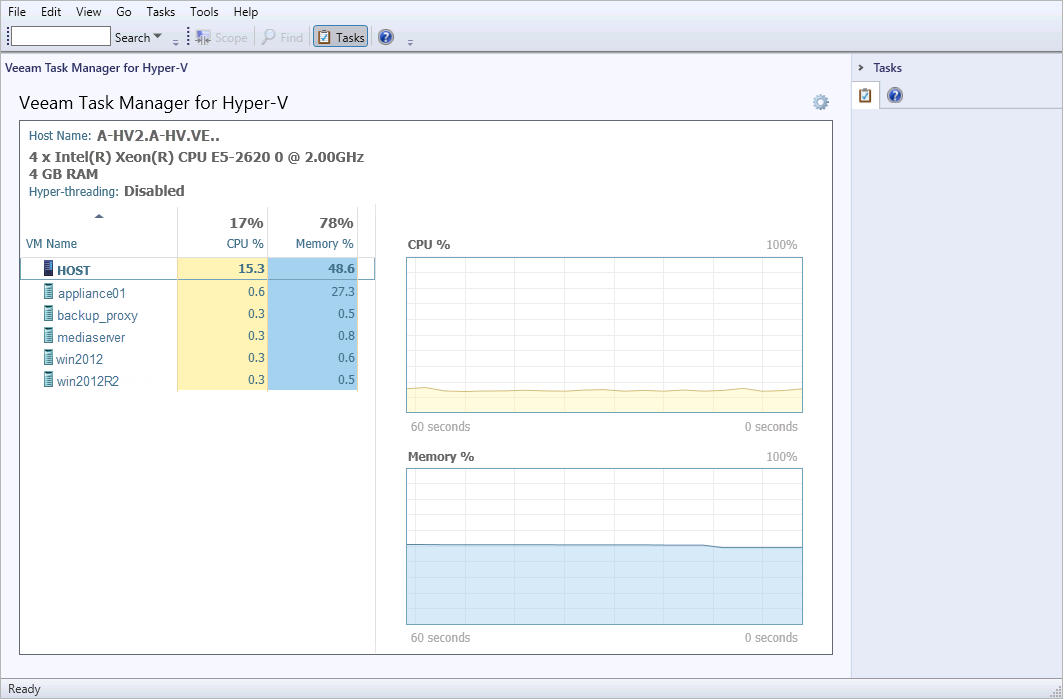Open the File menu
The image size is (1063, 699).
point(17,12)
